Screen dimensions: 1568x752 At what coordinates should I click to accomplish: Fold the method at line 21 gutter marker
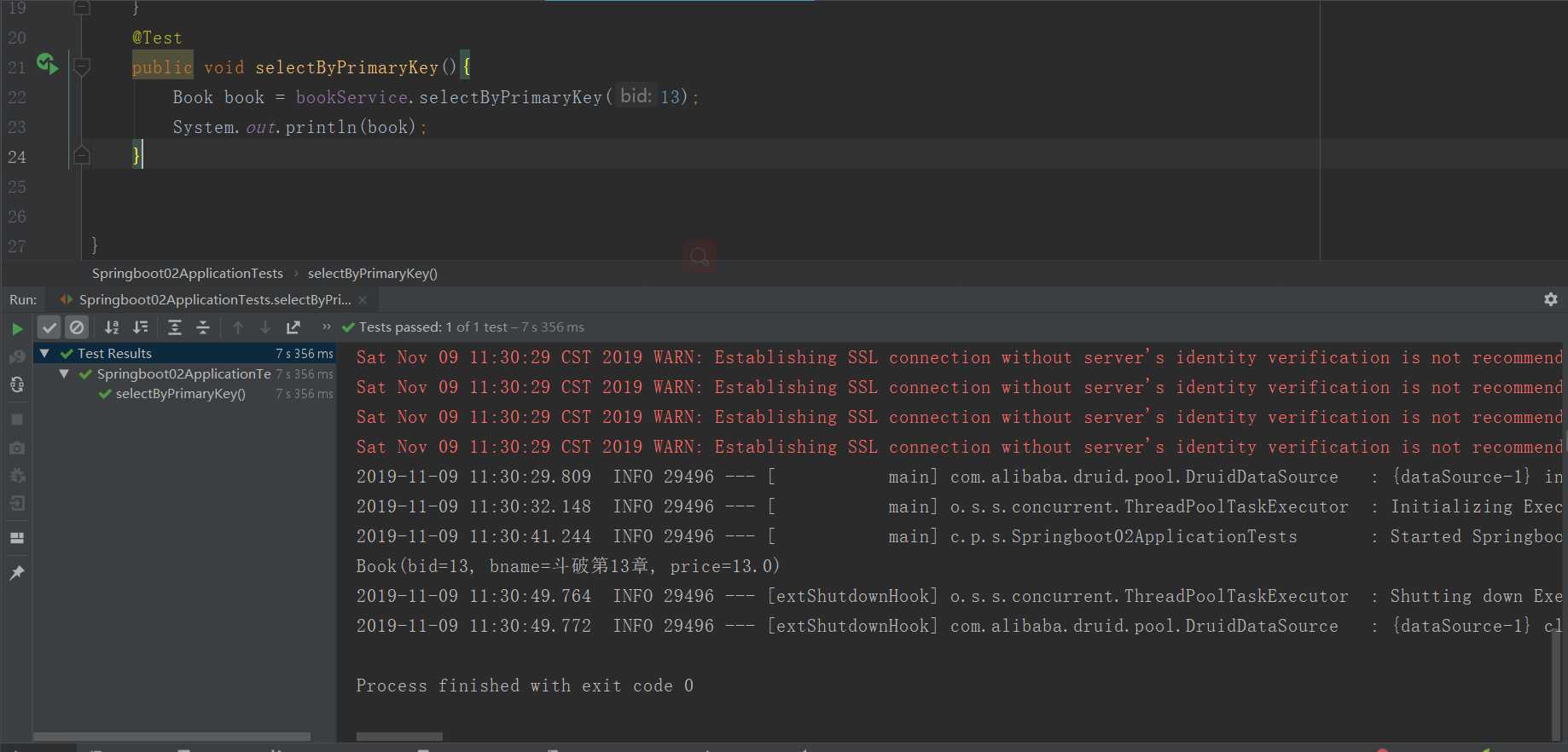pos(82,67)
